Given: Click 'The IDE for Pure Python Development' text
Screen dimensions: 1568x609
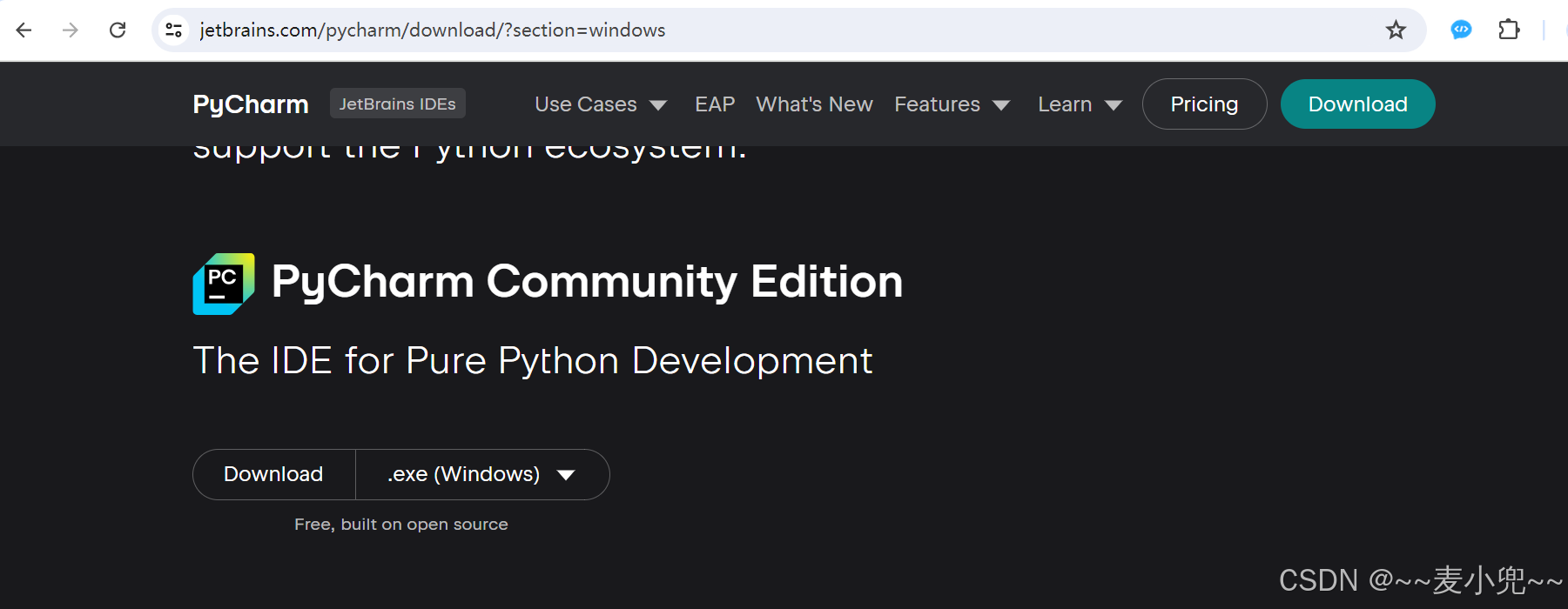Looking at the screenshot, I should [533, 360].
